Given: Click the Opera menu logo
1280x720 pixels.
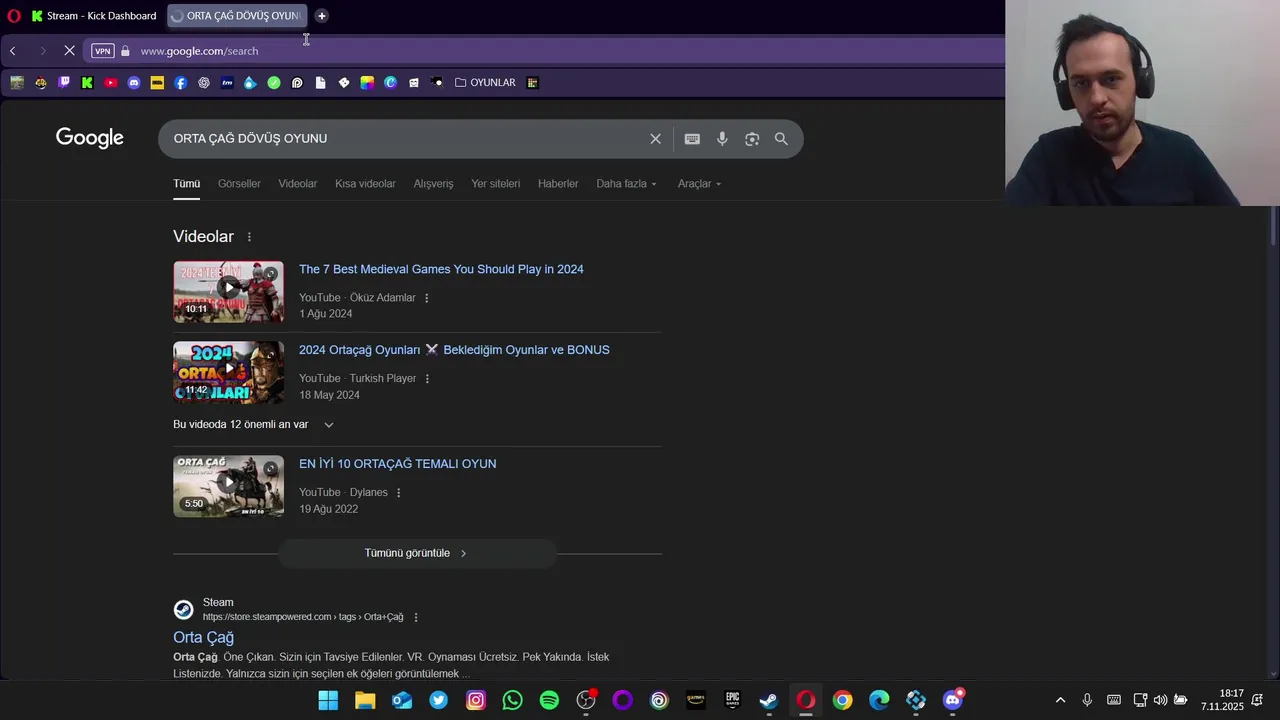Looking at the screenshot, I should tap(14, 16).
